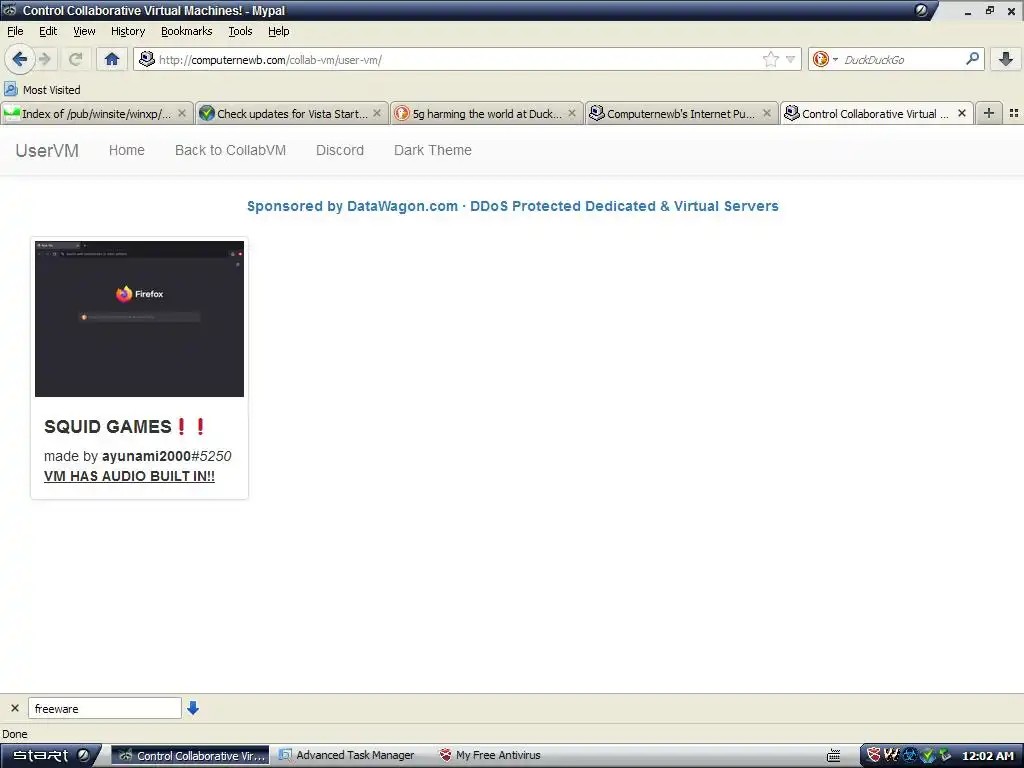Click the red shield tray icon
The height and width of the screenshot is (768, 1024).
point(874,756)
